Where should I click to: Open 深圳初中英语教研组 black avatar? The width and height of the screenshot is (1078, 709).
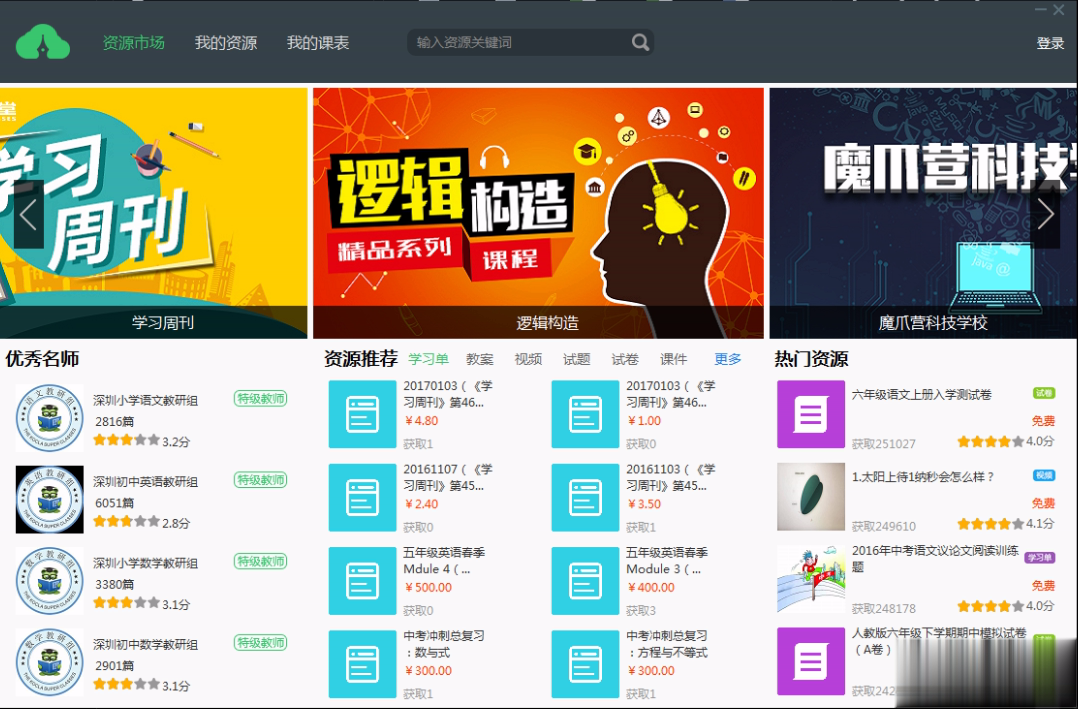(49, 499)
